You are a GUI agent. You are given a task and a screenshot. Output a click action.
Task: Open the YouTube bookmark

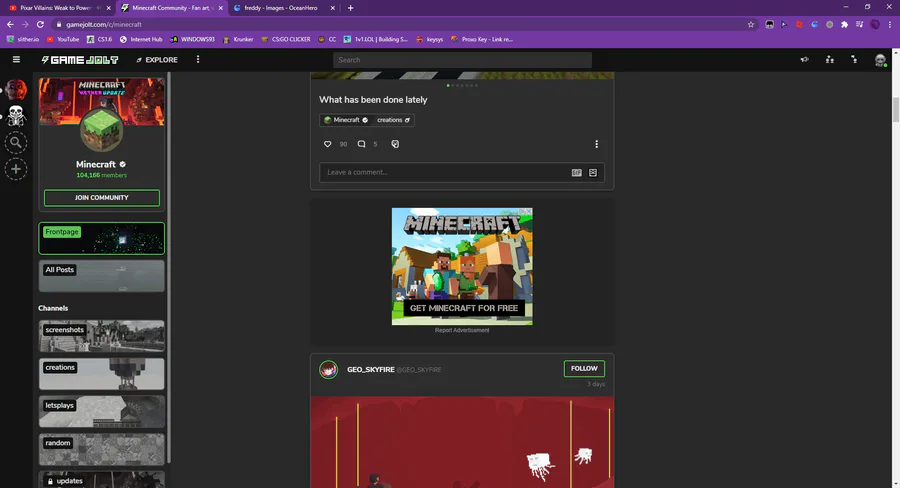click(x=63, y=40)
